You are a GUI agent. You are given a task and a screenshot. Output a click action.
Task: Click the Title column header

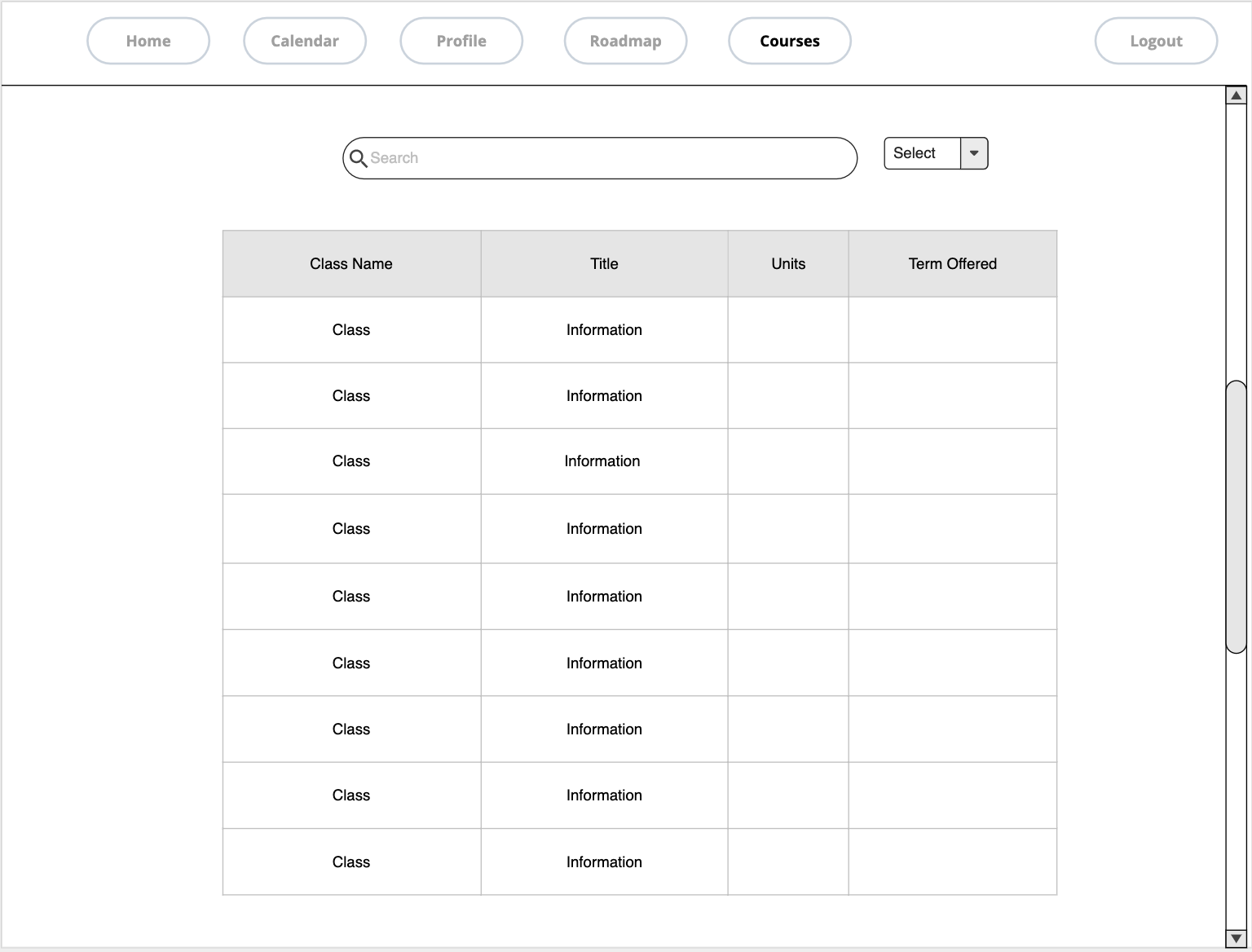(604, 263)
